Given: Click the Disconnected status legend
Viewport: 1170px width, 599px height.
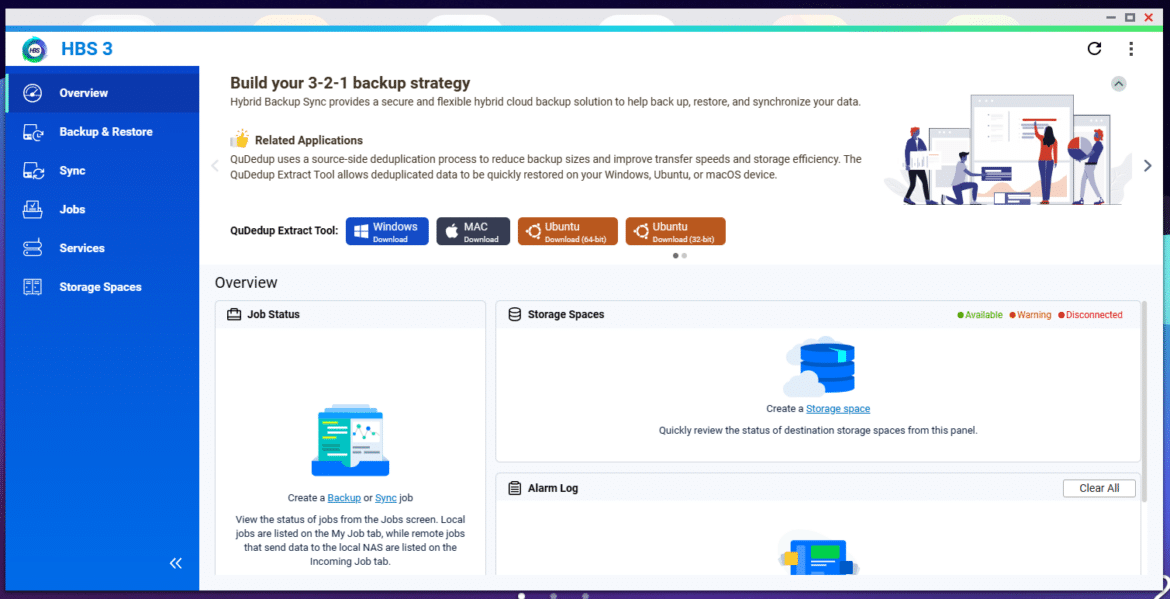Looking at the screenshot, I should click(x=1090, y=315).
